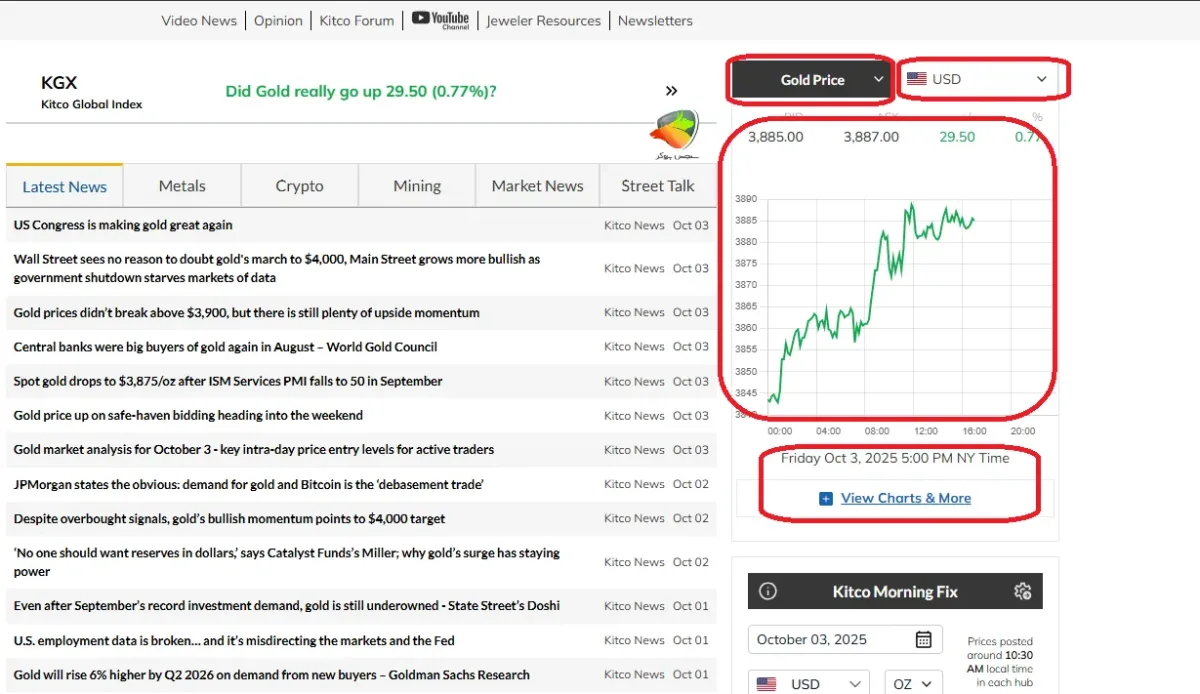Screen dimensions: 1200x694
Task: Click the green change value 29.50
Action: 957,137
